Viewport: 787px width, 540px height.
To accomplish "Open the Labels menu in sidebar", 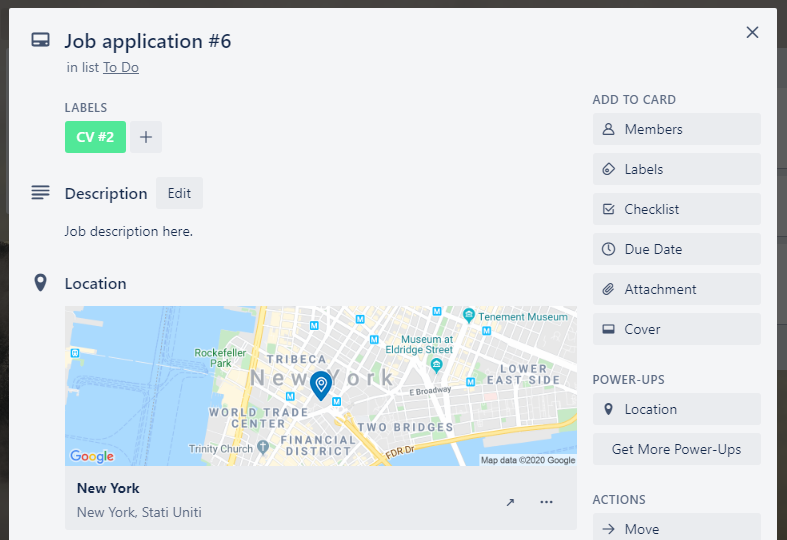I will point(676,169).
